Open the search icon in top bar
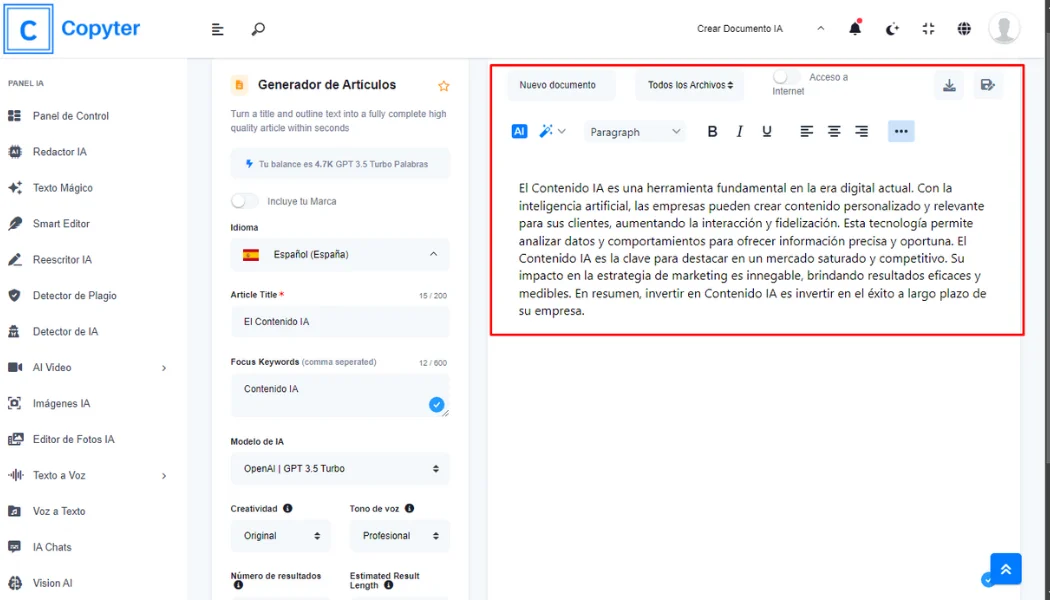1050x600 pixels. point(258,28)
